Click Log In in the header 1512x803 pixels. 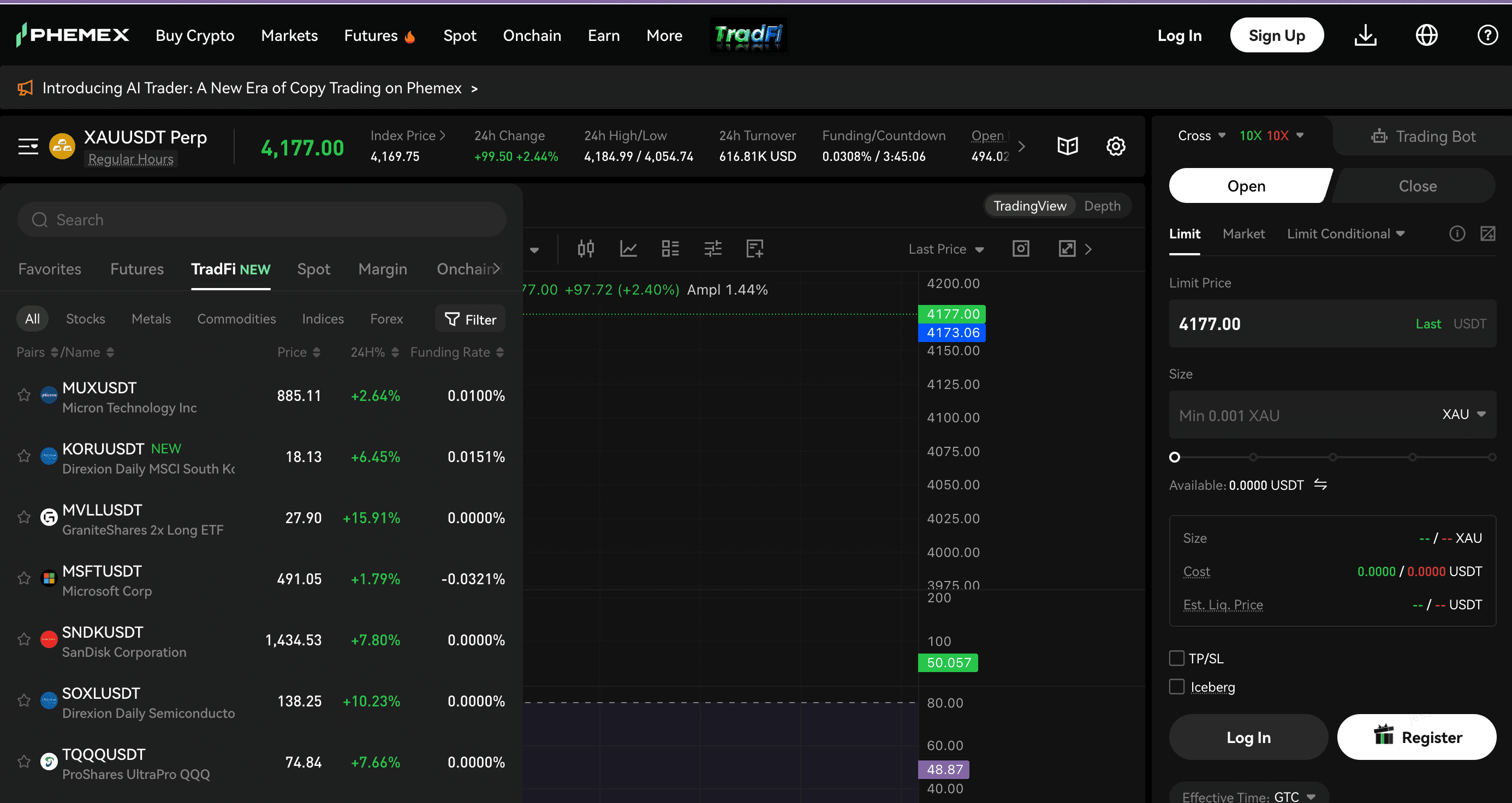(x=1179, y=36)
